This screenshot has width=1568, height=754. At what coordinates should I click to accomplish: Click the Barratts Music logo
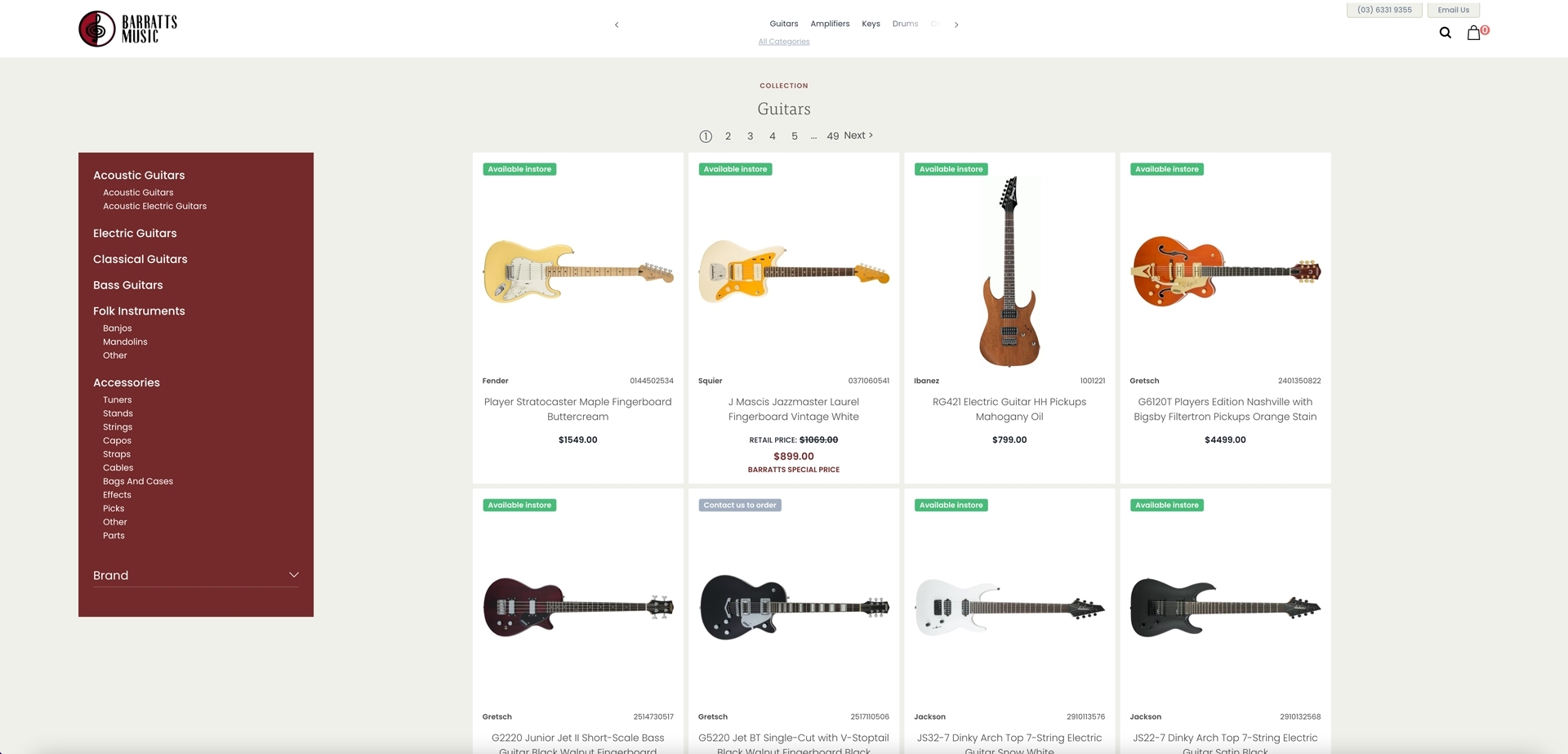(x=128, y=29)
